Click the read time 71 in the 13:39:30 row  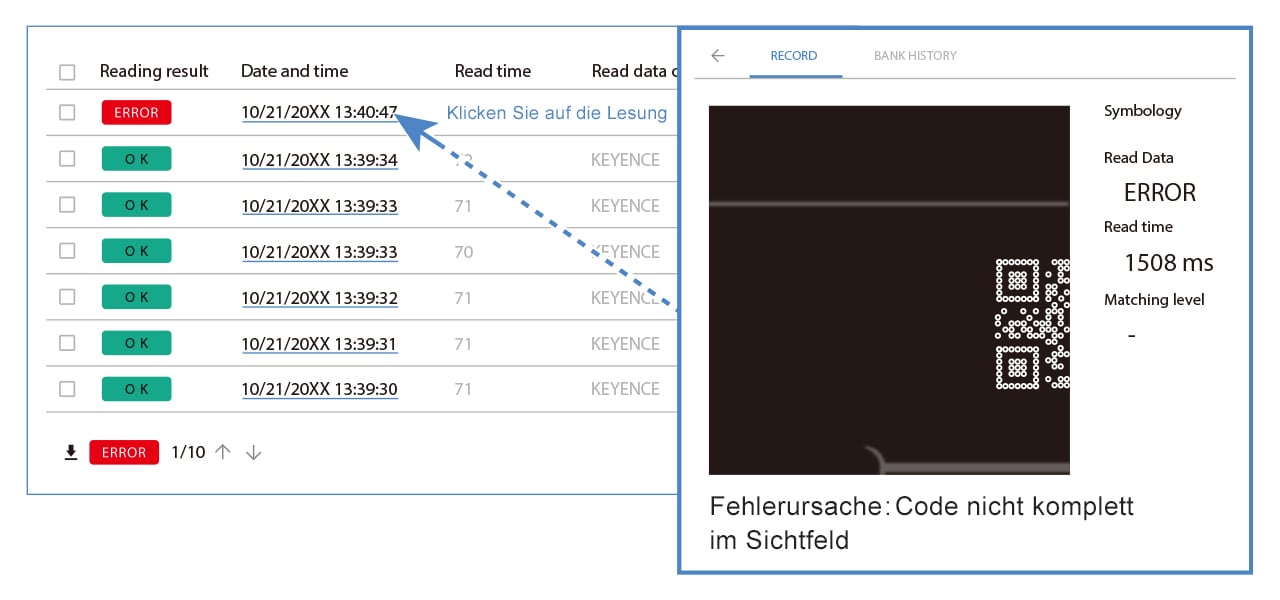(463, 390)
